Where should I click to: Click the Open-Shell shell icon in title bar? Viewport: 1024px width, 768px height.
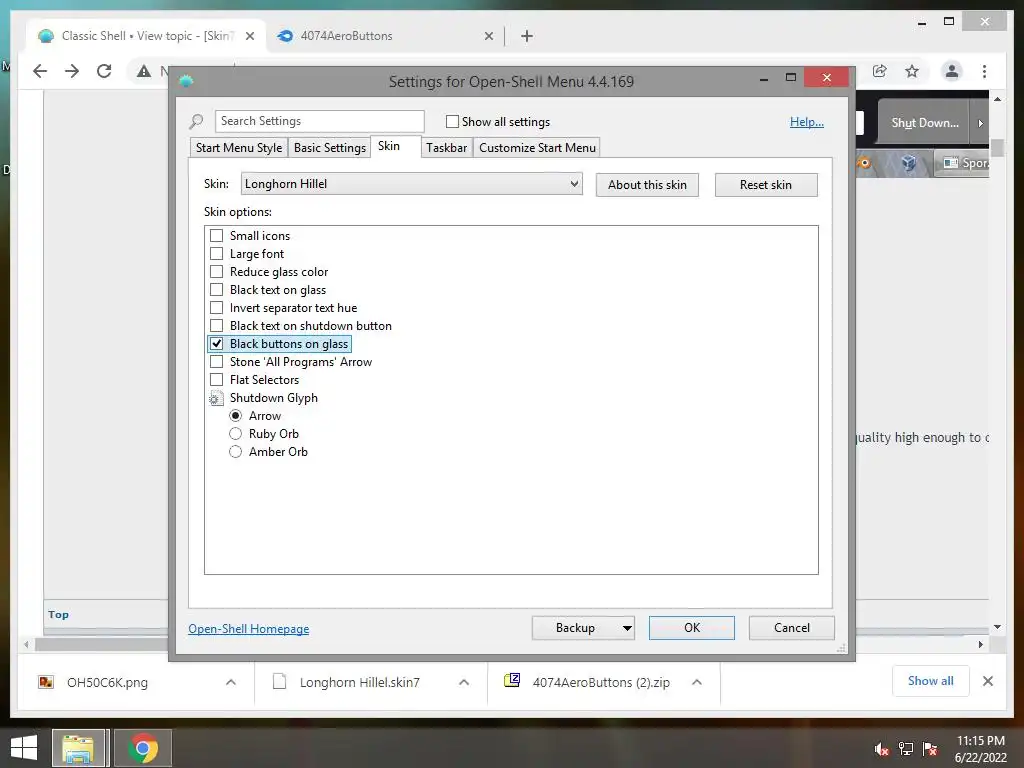(186, 81)
